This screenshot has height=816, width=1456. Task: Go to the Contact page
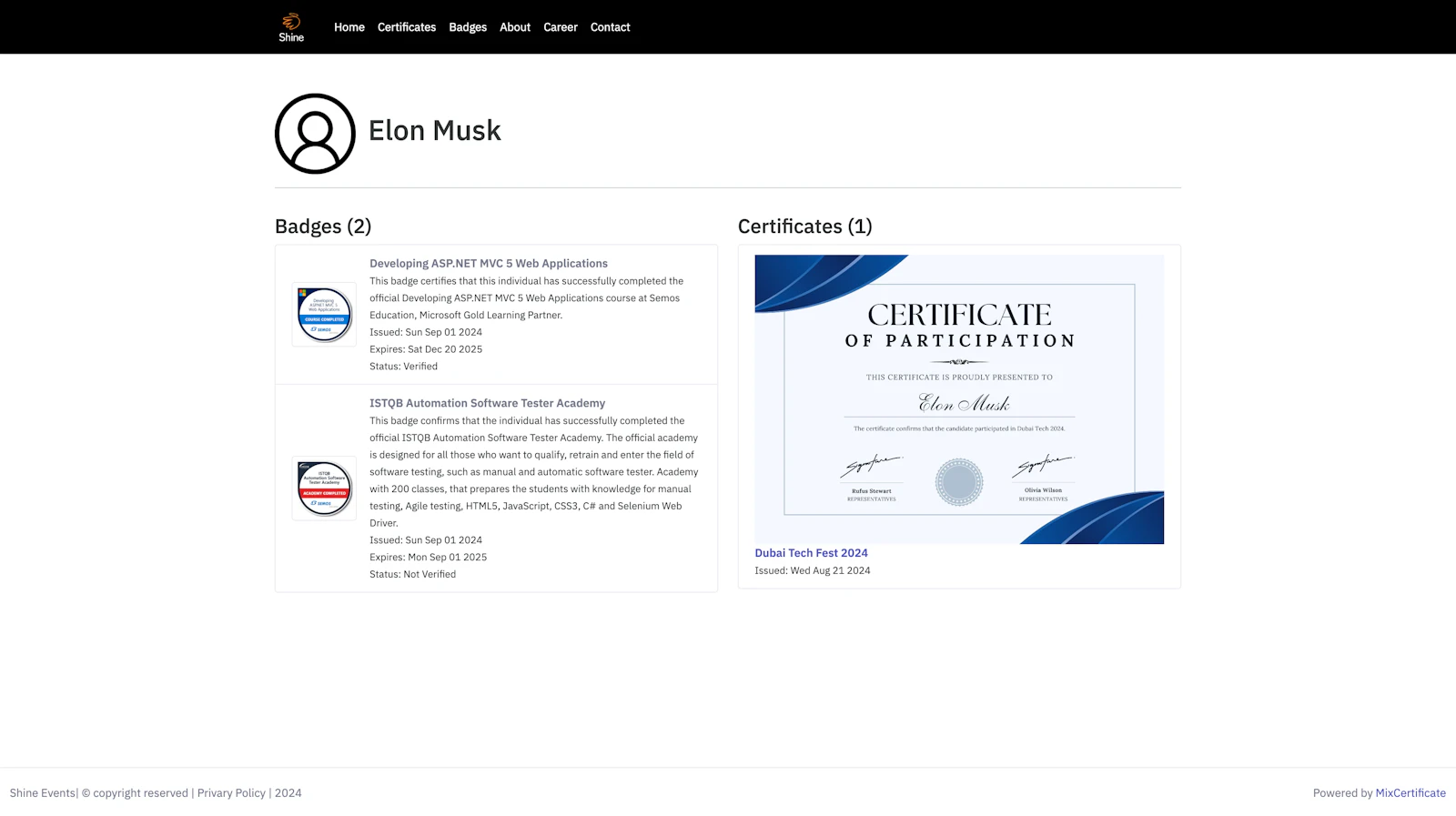pyautogui.click(x=611, y=27)
